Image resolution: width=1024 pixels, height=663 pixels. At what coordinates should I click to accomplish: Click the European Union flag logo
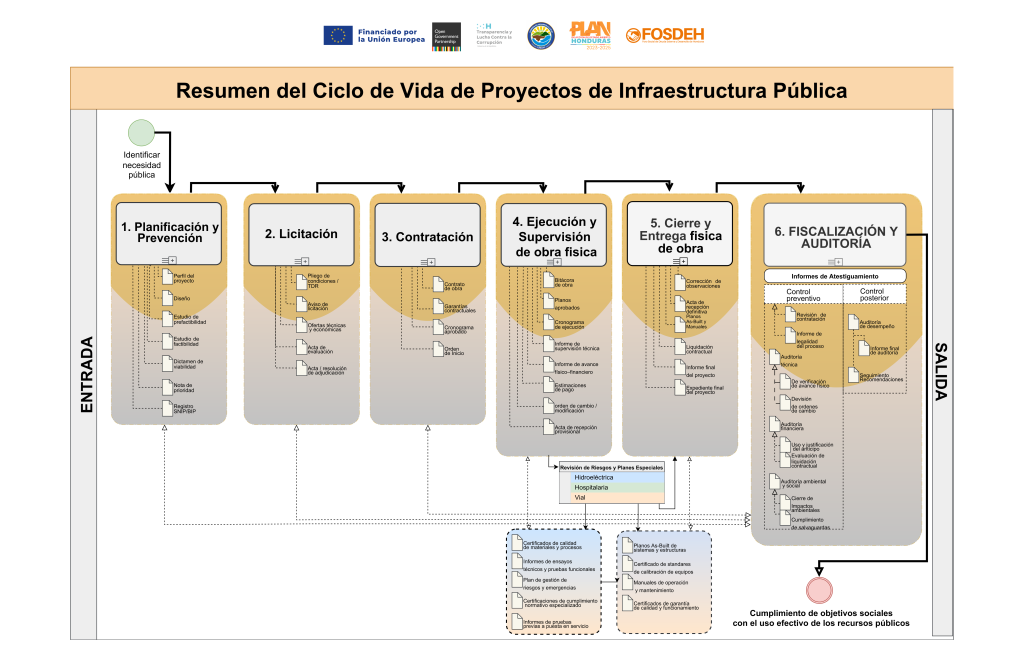click(x=338, y=35)
